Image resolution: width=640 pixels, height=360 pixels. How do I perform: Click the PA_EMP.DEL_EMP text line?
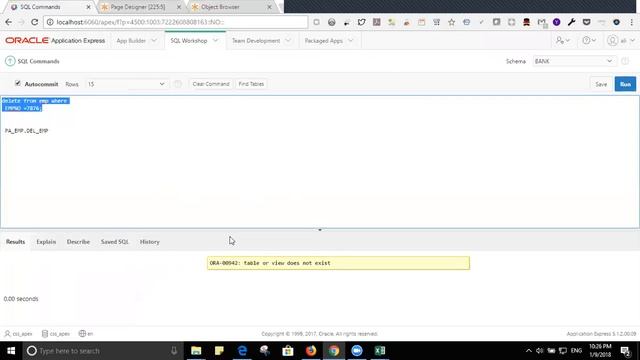pyautogui.click(x=27, y=131)
